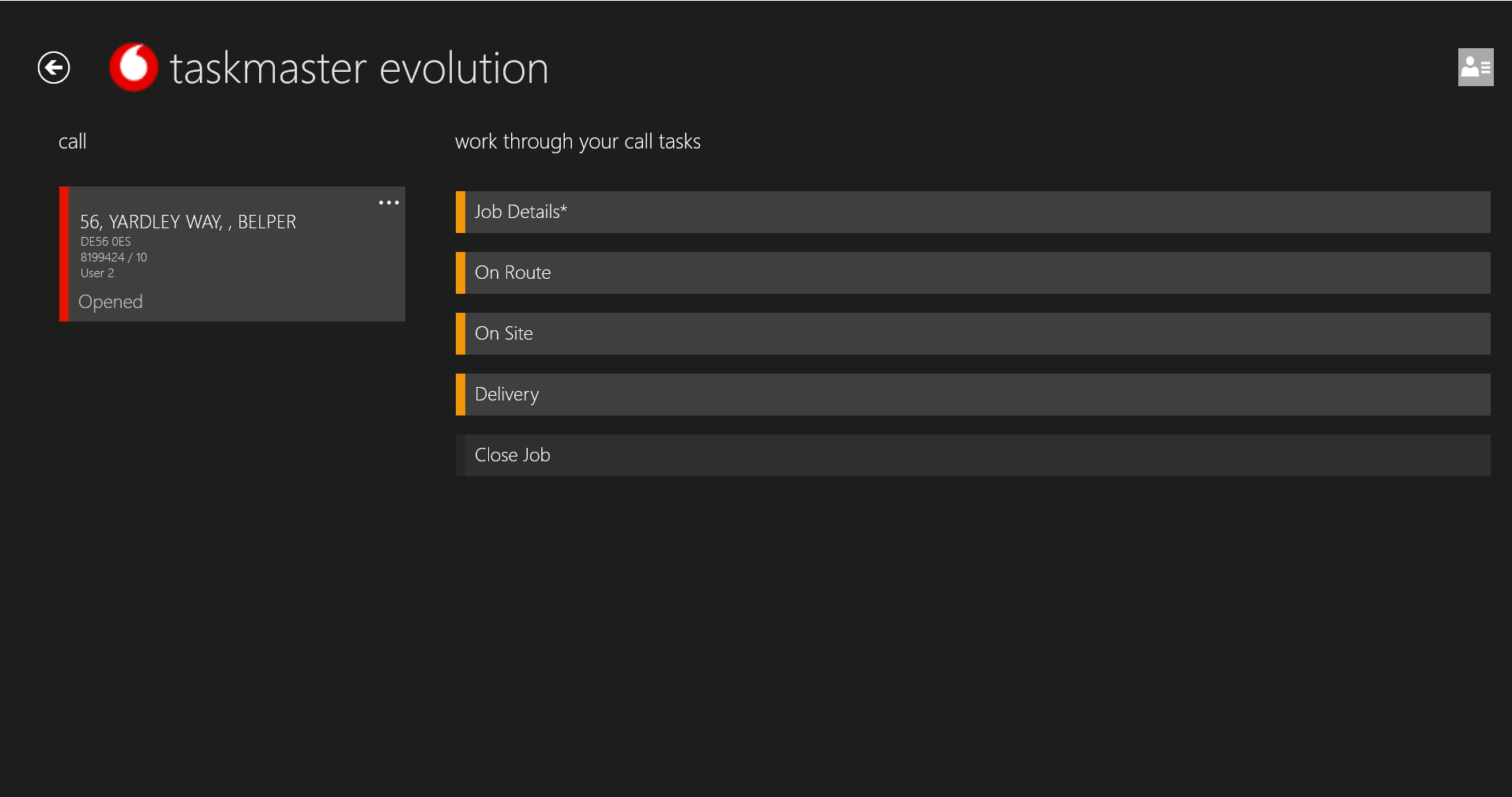Click the taskmaster evolution title
Screen dimensions: 1512x797
coord(359,68)
